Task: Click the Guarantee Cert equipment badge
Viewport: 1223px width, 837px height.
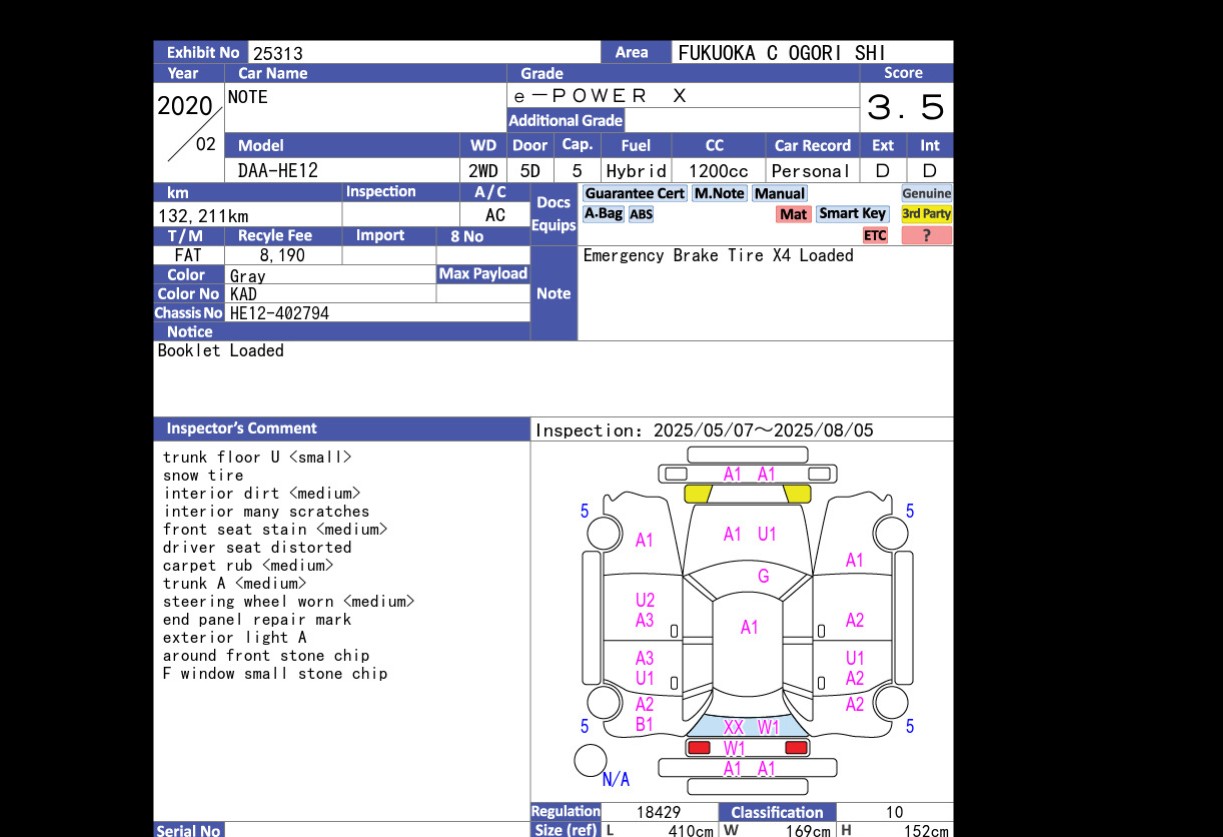Action: coord(634,193)
